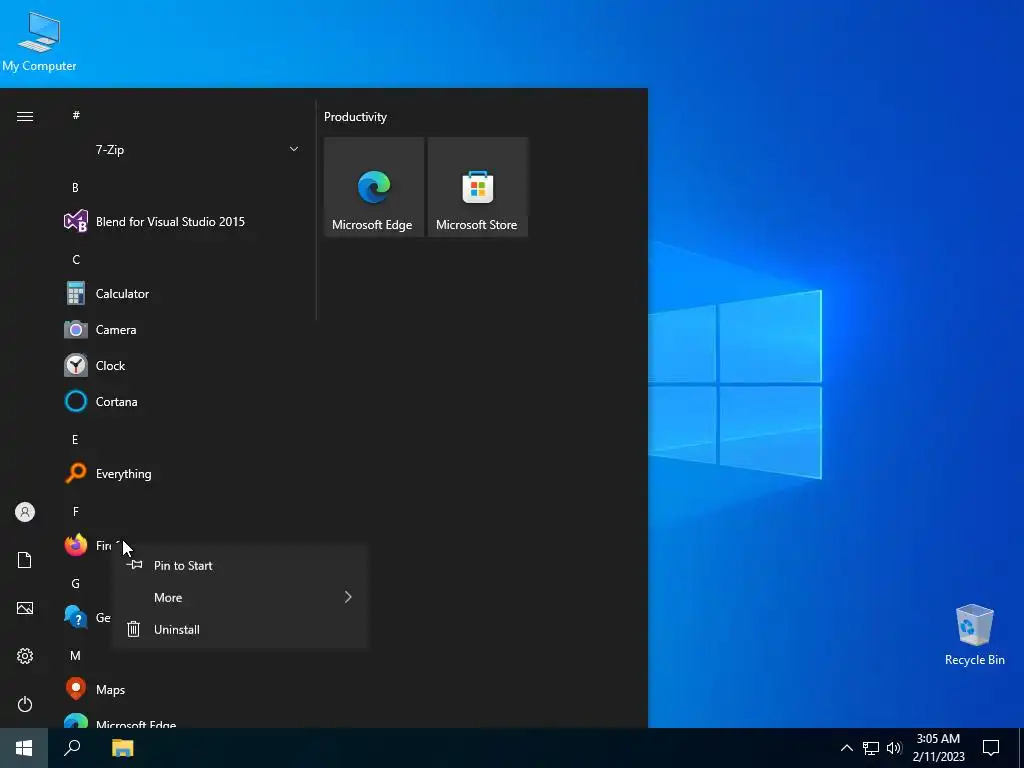Open taskbar Search magnifier

[x=72, y=748]
